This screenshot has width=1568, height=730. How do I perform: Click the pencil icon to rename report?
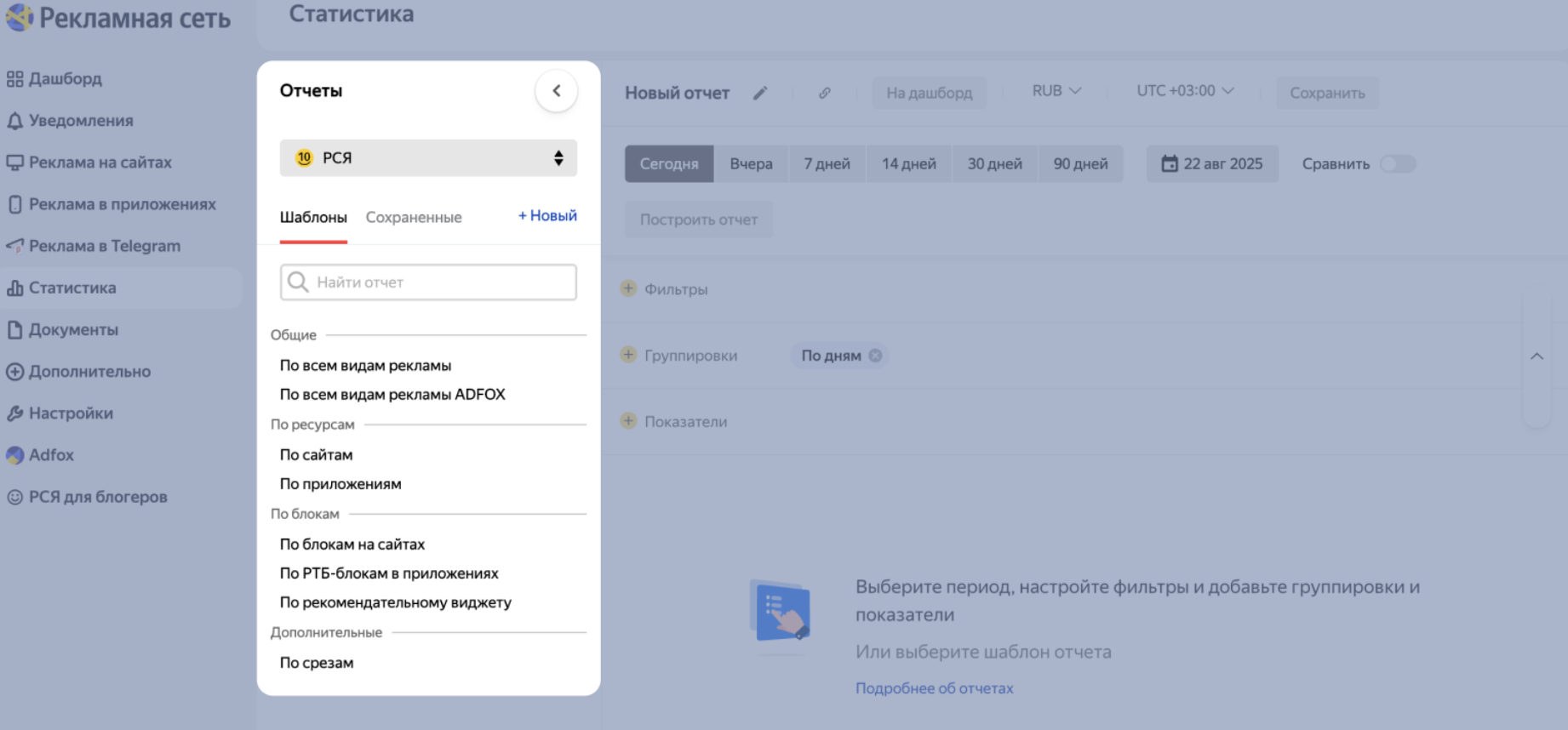[760, 93]
